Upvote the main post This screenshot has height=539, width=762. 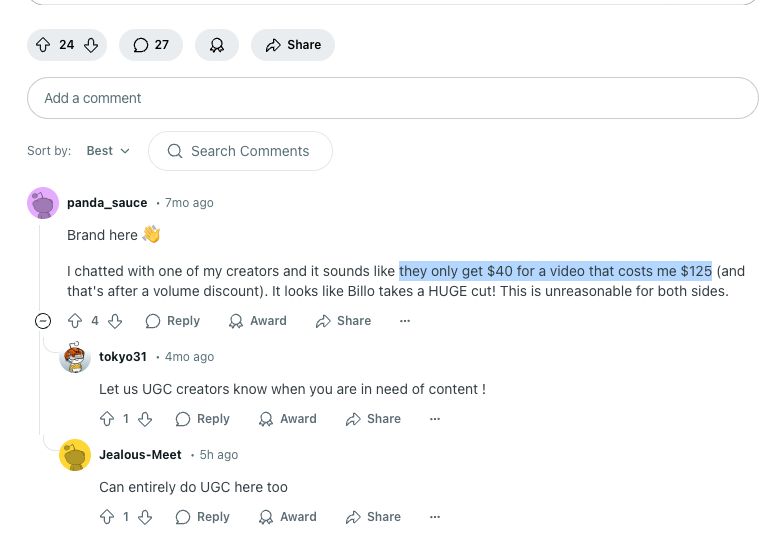click(x=43, y=45)
